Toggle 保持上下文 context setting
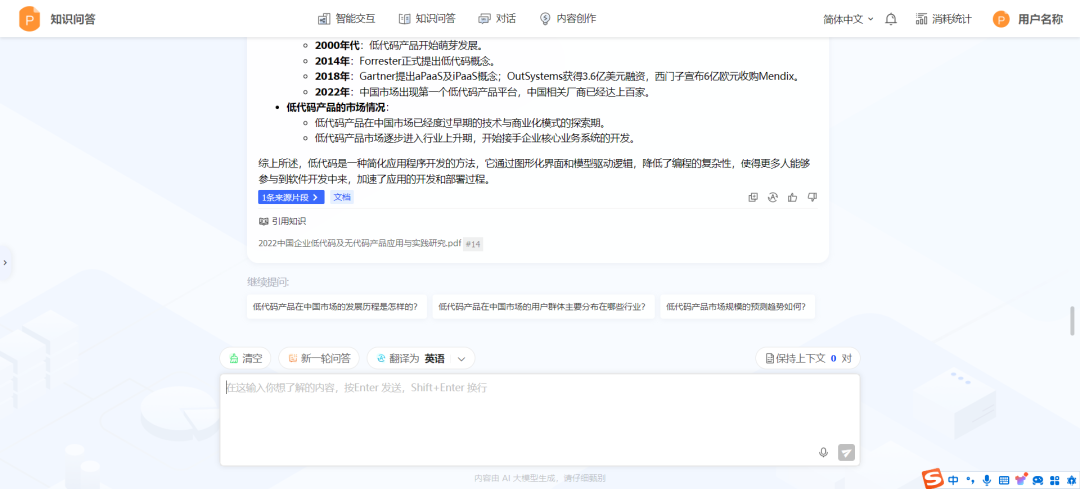1080x489 pixels. click(x=808, y=358)
